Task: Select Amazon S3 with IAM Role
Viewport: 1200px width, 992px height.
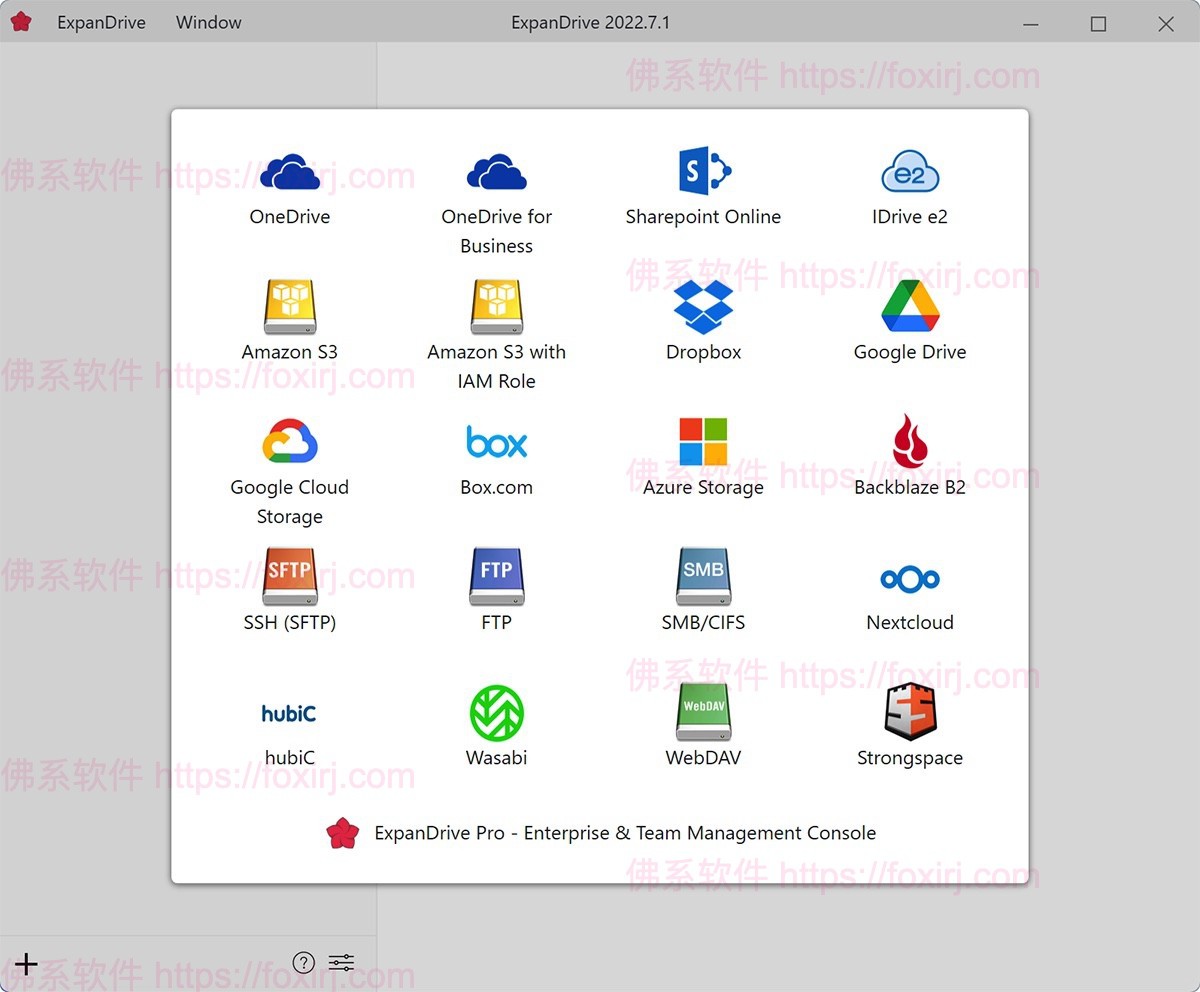Action: 496,305
